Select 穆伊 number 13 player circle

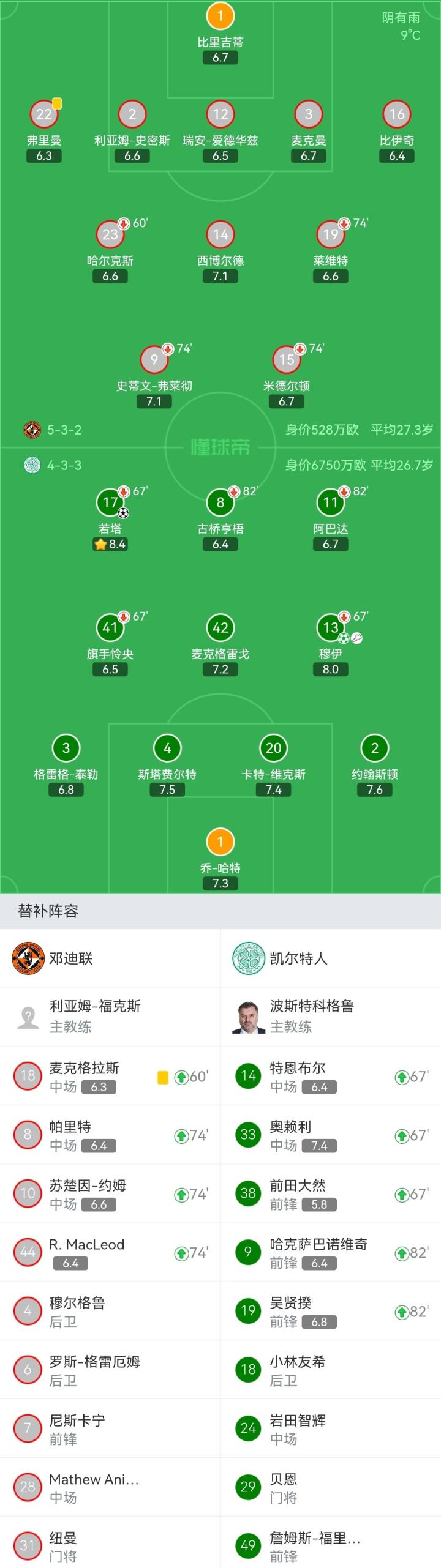pos(331,627)
